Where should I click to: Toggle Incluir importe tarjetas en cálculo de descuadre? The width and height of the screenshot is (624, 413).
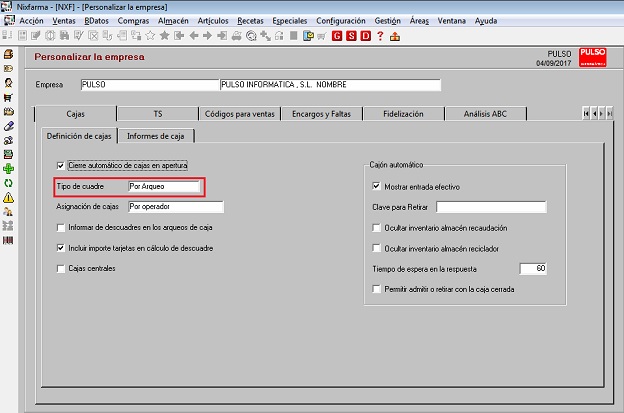(x=60, y=248)
